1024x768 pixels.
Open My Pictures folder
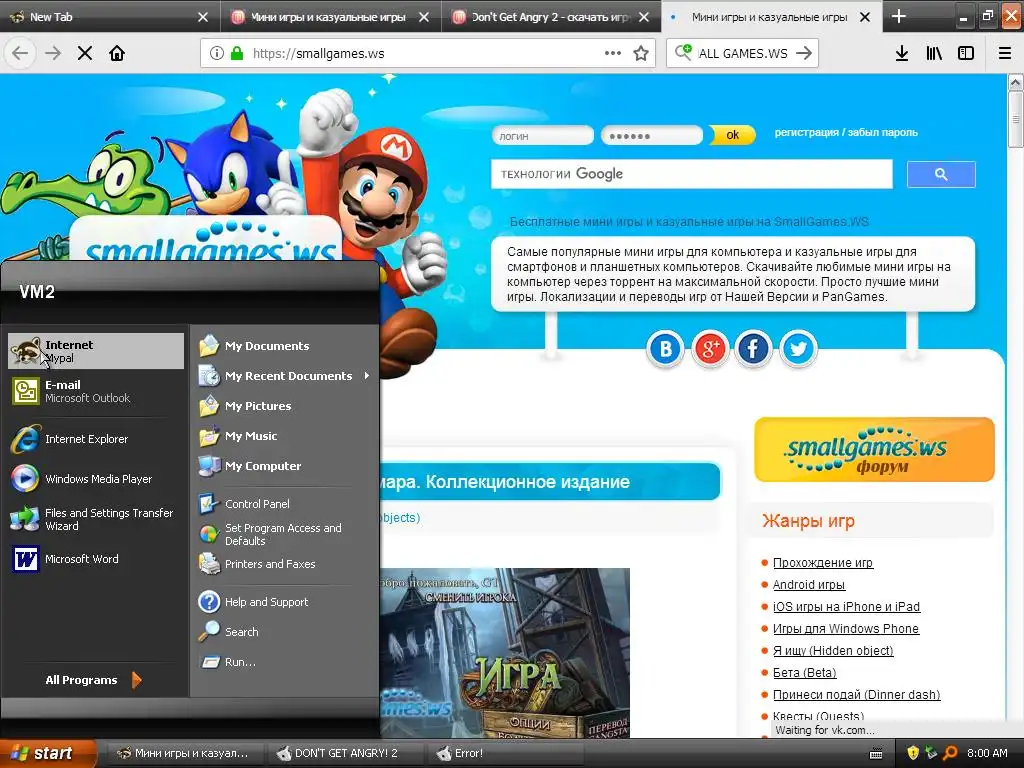click(285, 406)
